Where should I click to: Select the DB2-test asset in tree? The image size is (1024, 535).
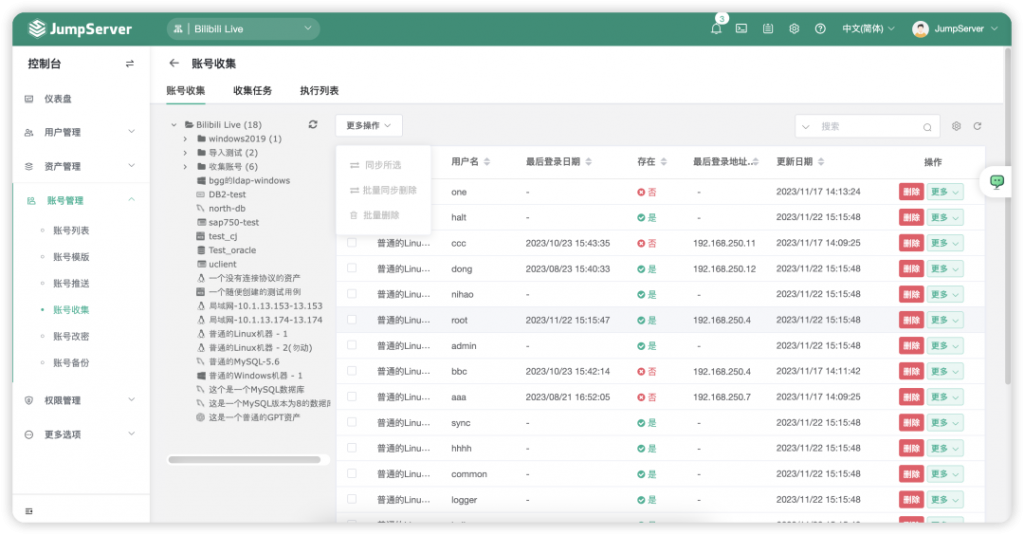[227, 194]
